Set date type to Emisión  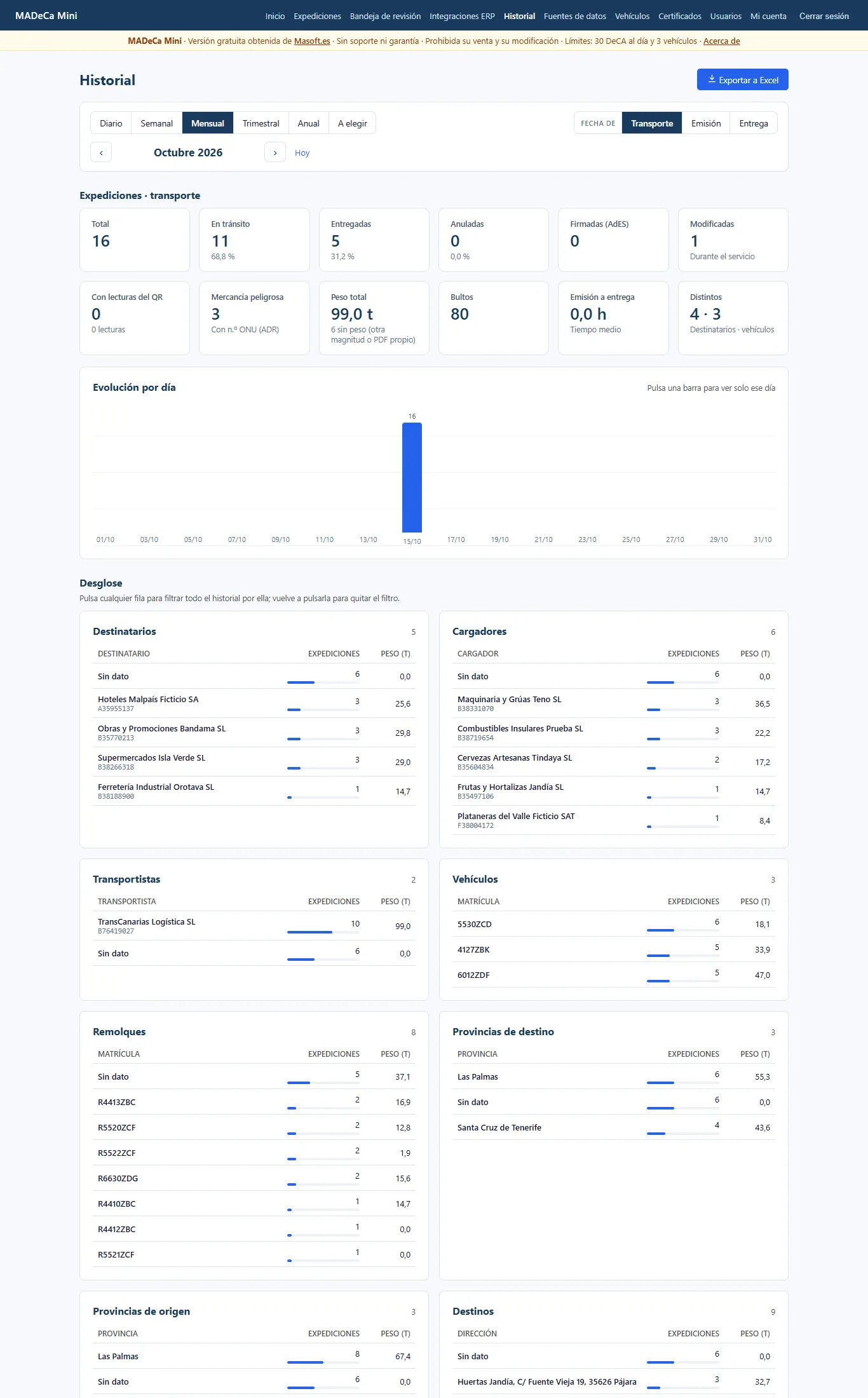(x=706, y=123)
